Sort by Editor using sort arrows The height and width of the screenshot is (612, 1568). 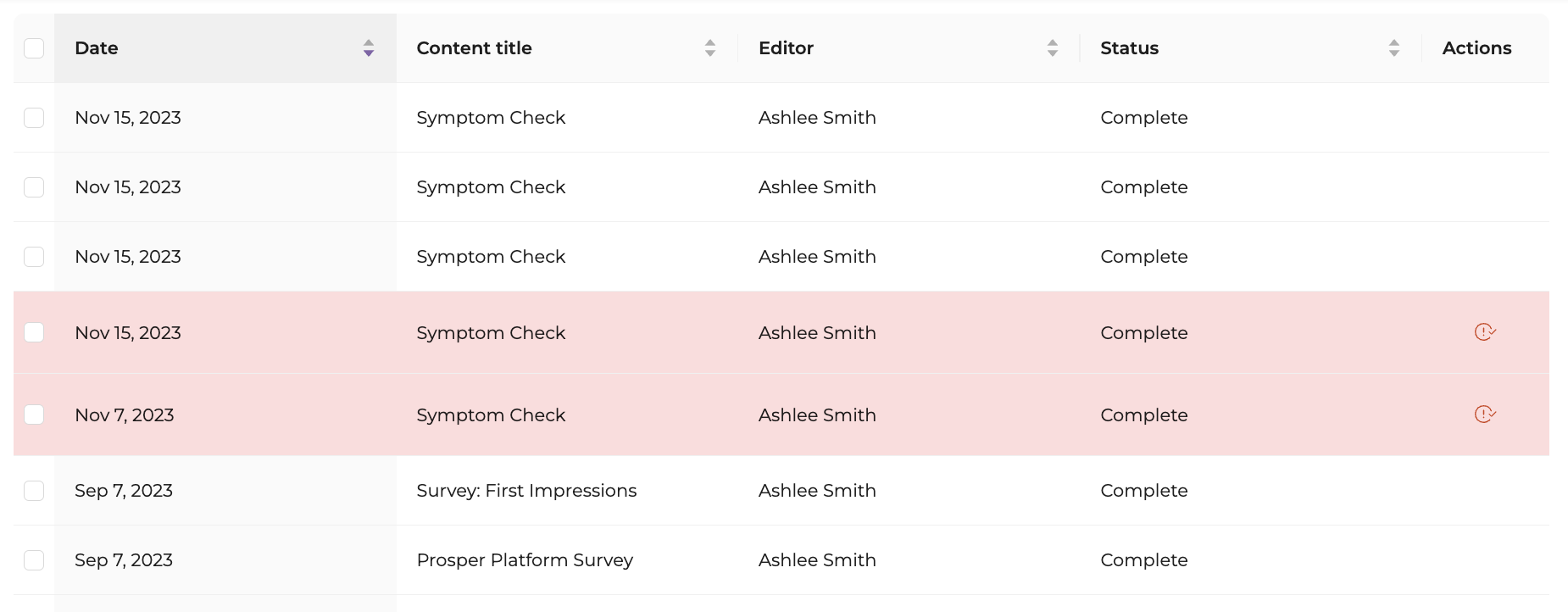1053,48
